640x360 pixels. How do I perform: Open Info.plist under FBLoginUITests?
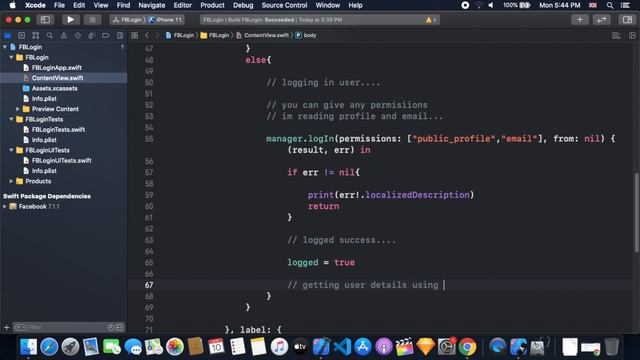tap(44, 171)
